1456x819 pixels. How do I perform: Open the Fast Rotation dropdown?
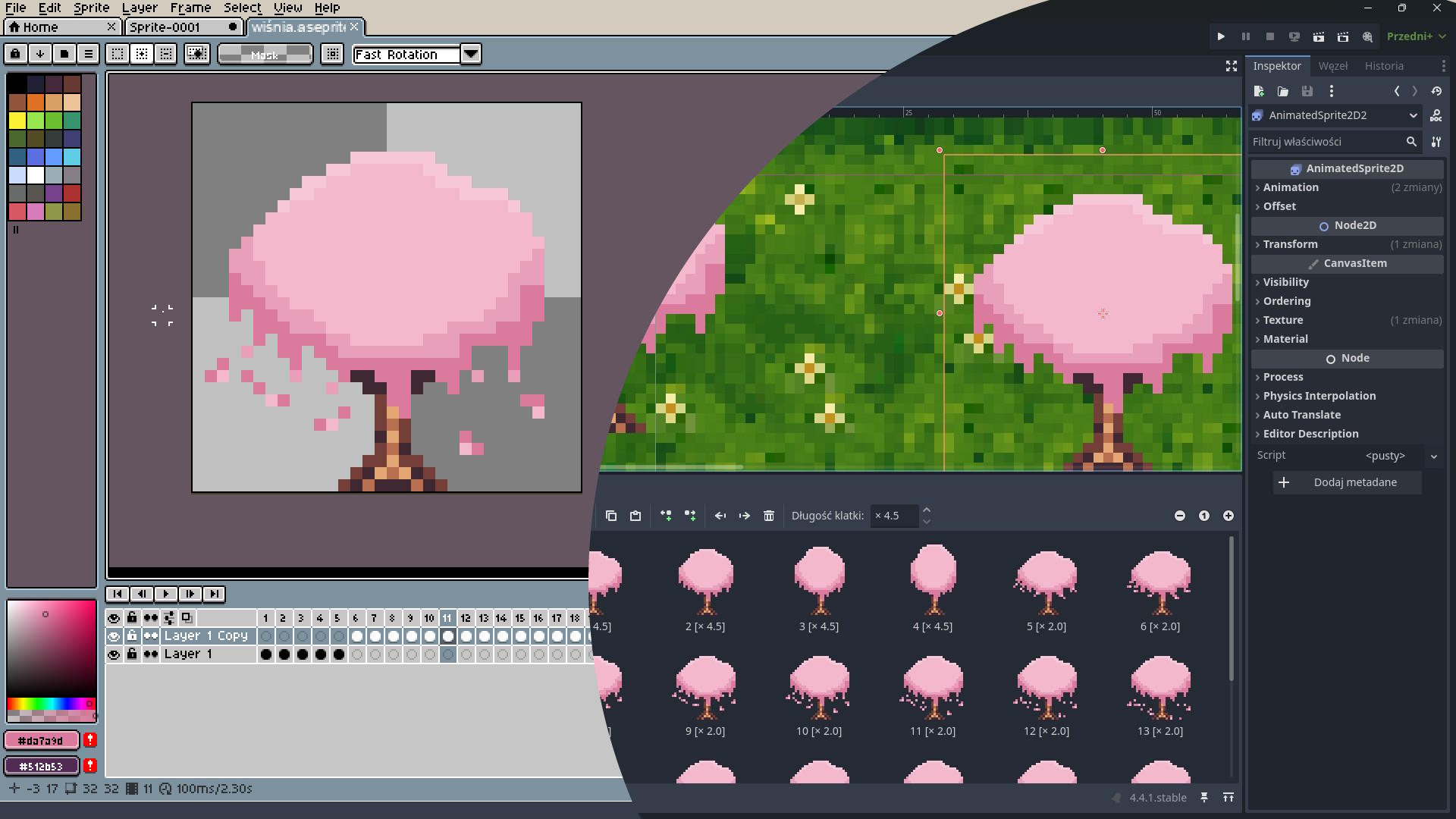(471, 54)
